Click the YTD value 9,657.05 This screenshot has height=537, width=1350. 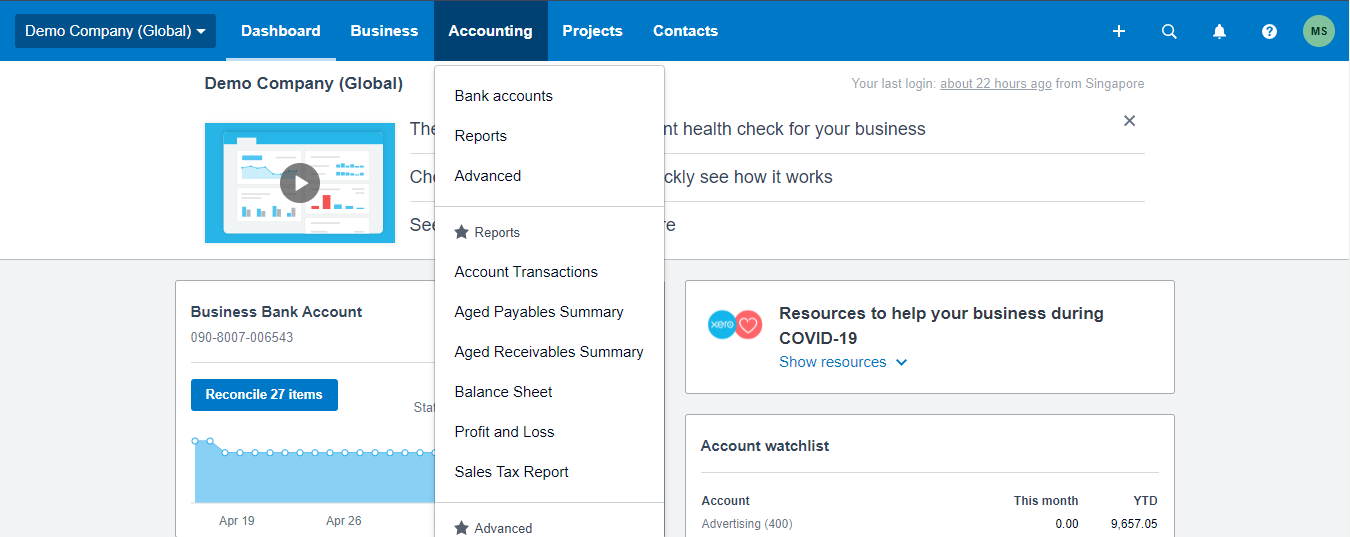(x=1133, y=524)
